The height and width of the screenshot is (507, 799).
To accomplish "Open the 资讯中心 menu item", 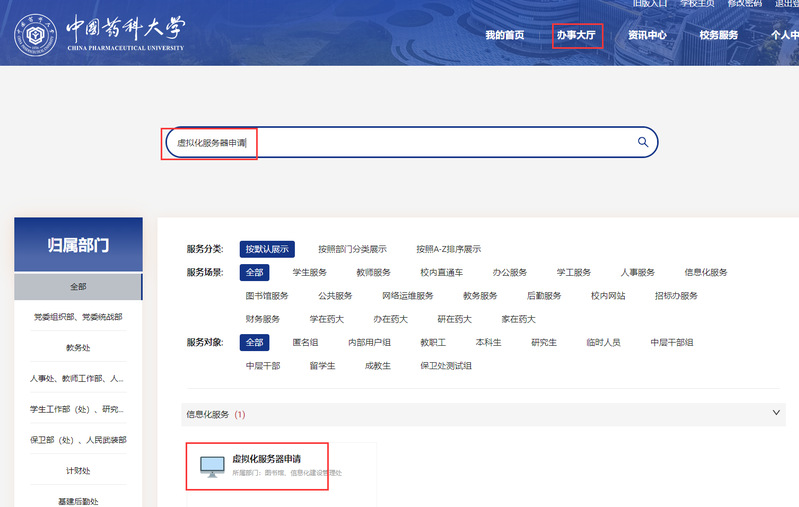I will (647, 35).
